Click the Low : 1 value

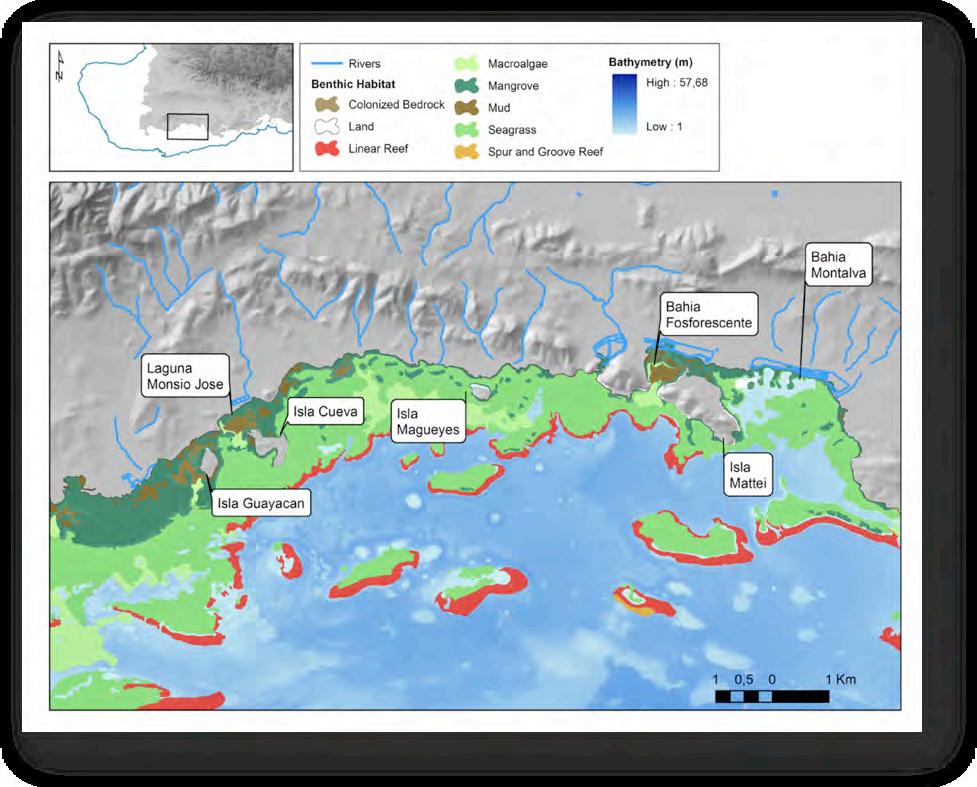coord(664,126)
